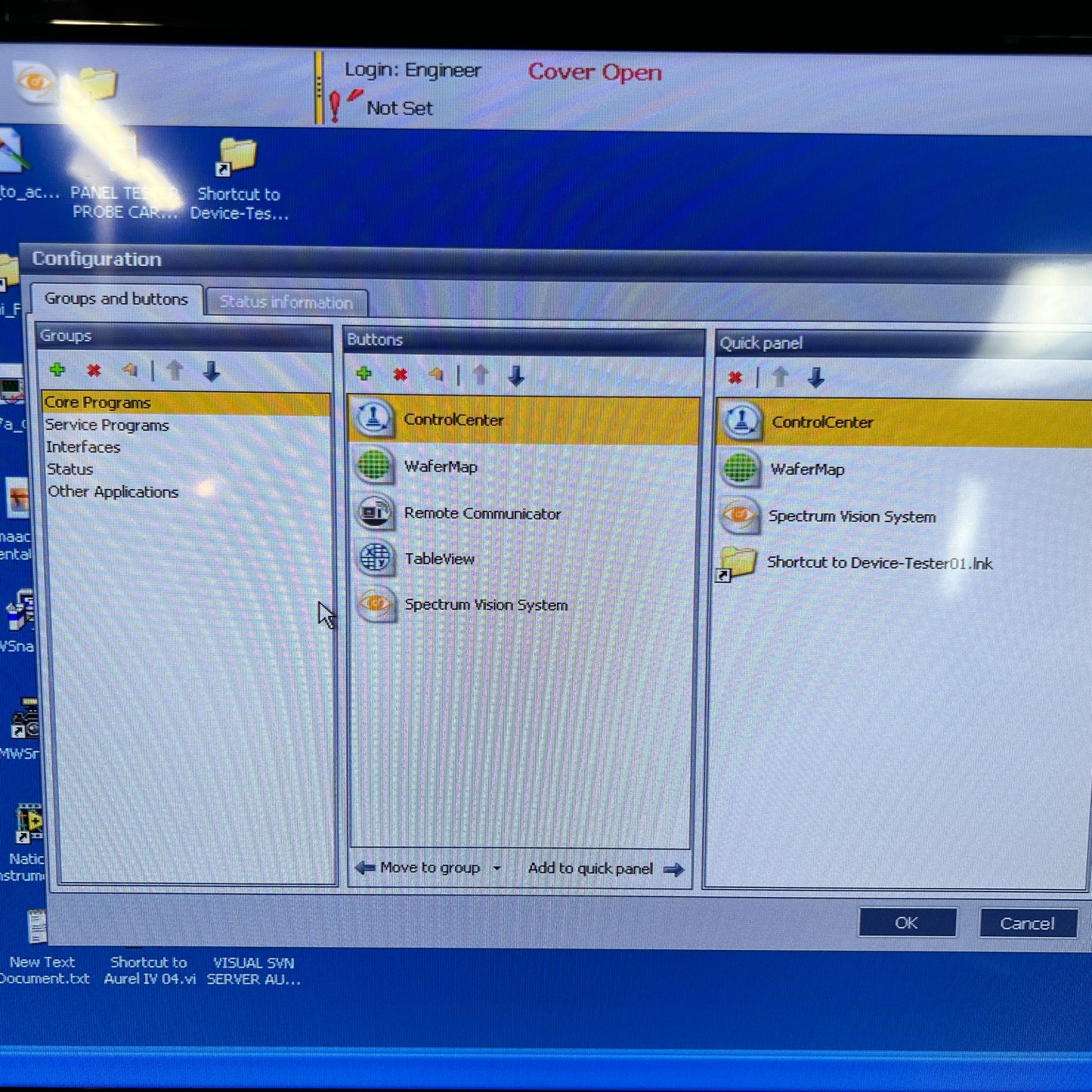Screen dimensions: 1092x1092
Task: Confirm configuration with OK
Action: (x=907, y=923)
